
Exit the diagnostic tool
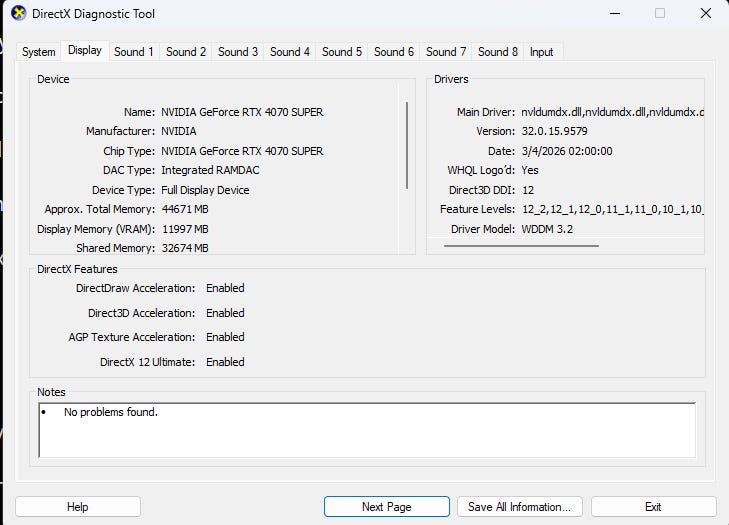(653, 506)
